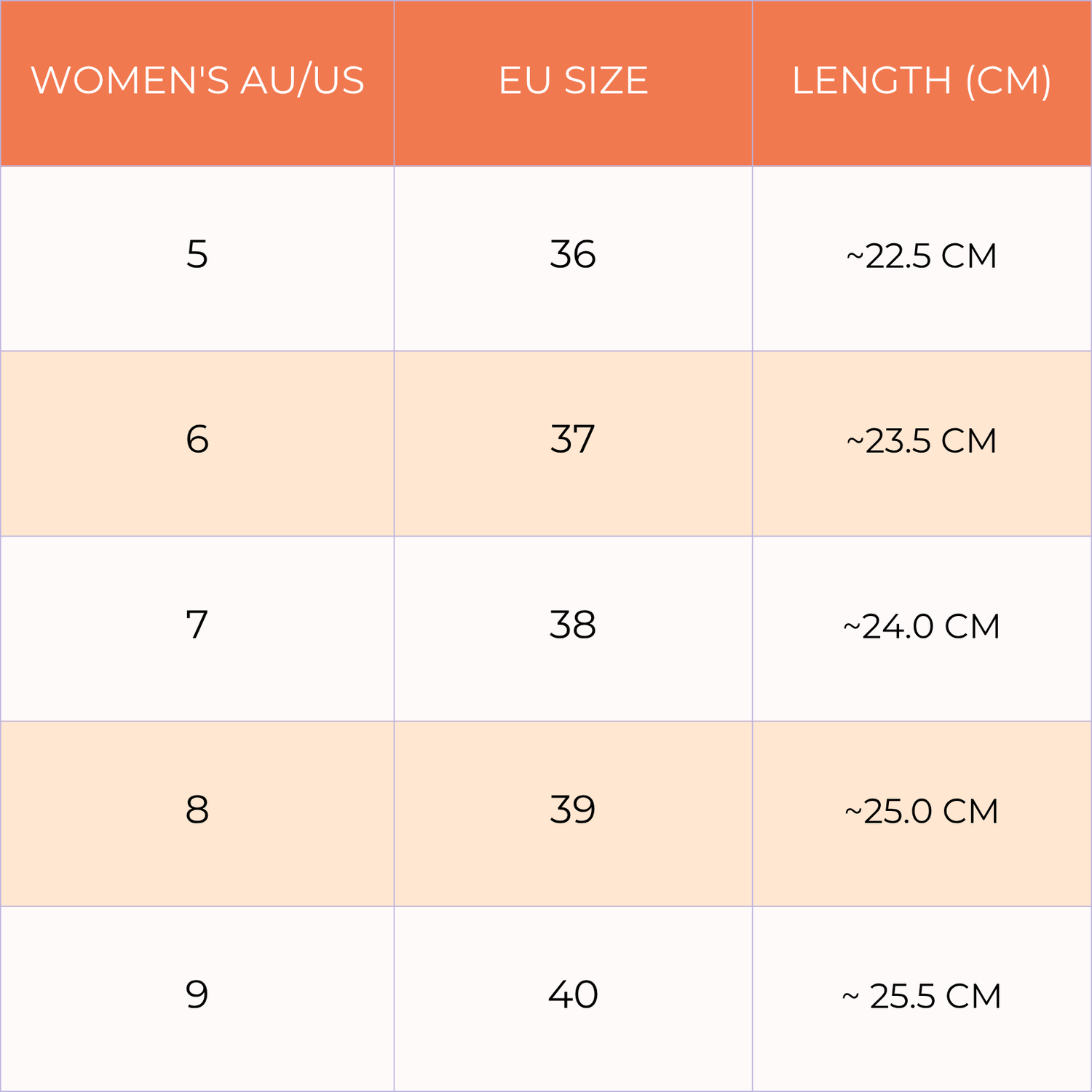The image size is (1092, 1092).
Task: Choose the EU size 37 cell
Action: point(573,440)
